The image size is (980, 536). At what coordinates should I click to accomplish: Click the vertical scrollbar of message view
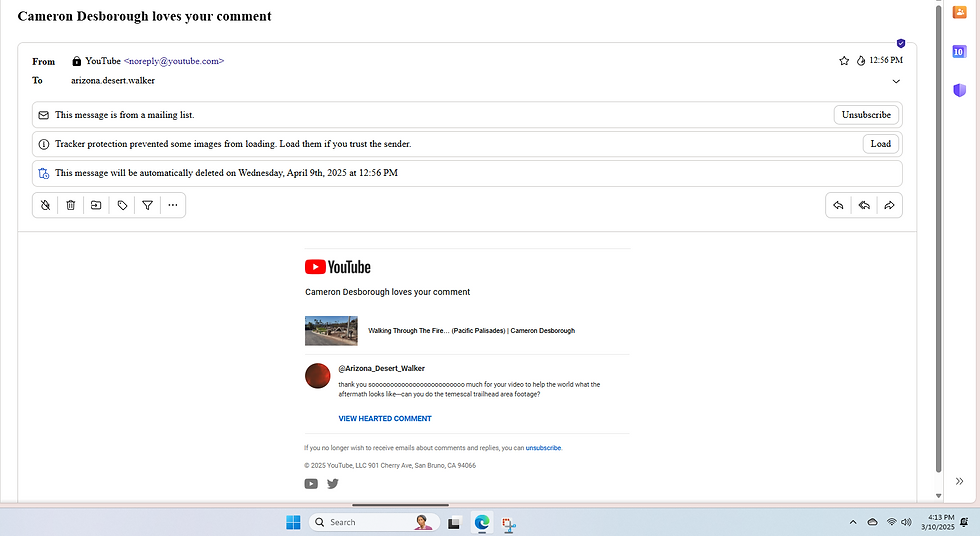click(938, 237)
